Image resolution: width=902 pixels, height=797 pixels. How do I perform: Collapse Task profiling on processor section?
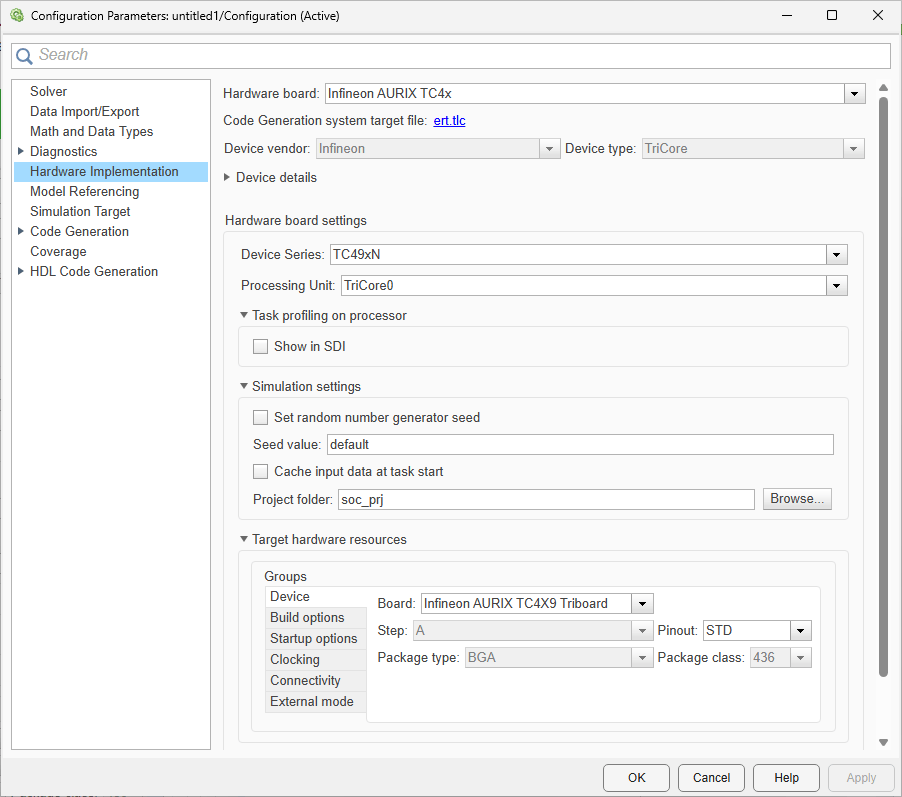[x=244, y=315]
